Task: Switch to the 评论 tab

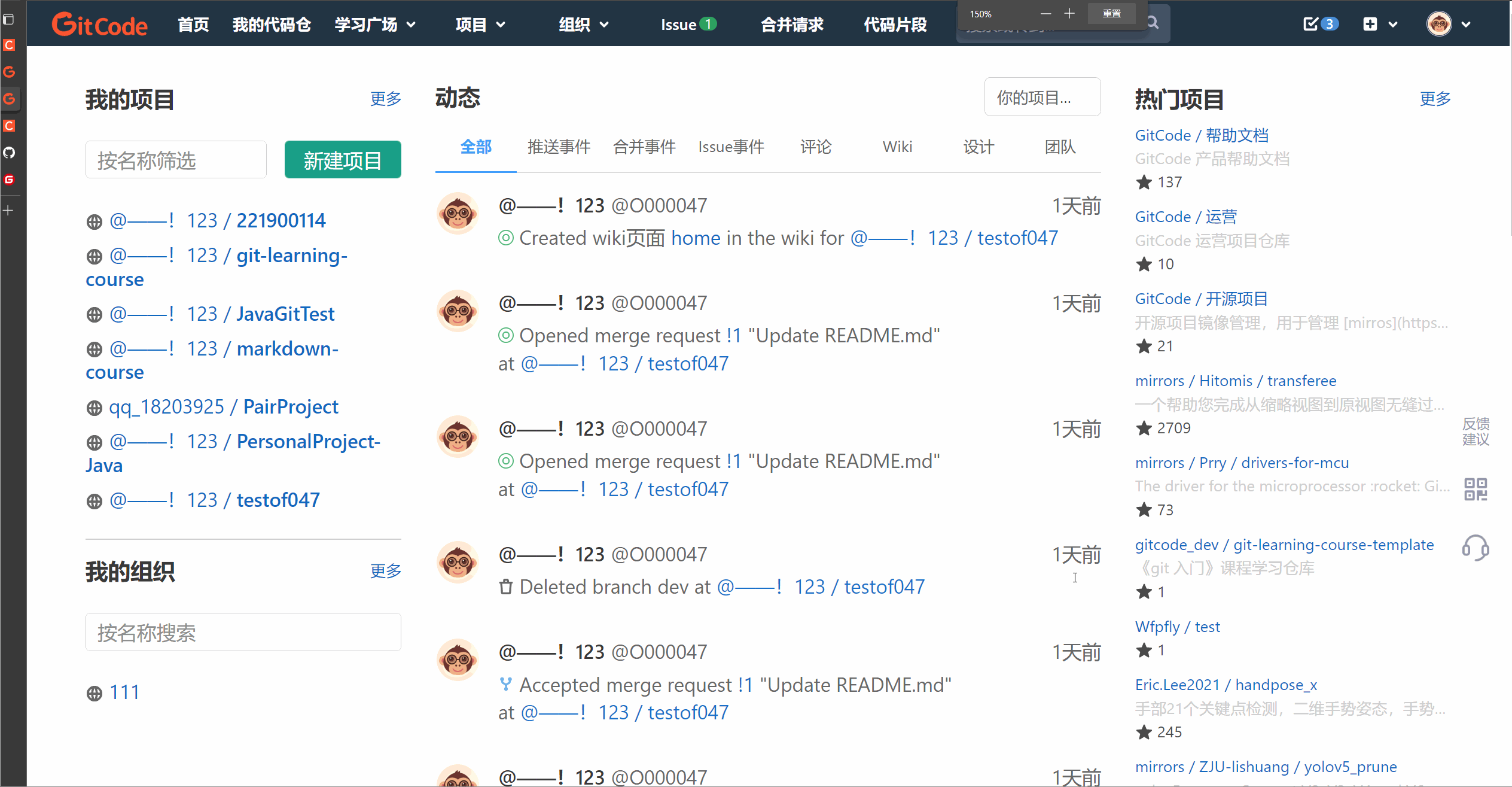Action: click(x=816, y=147)
